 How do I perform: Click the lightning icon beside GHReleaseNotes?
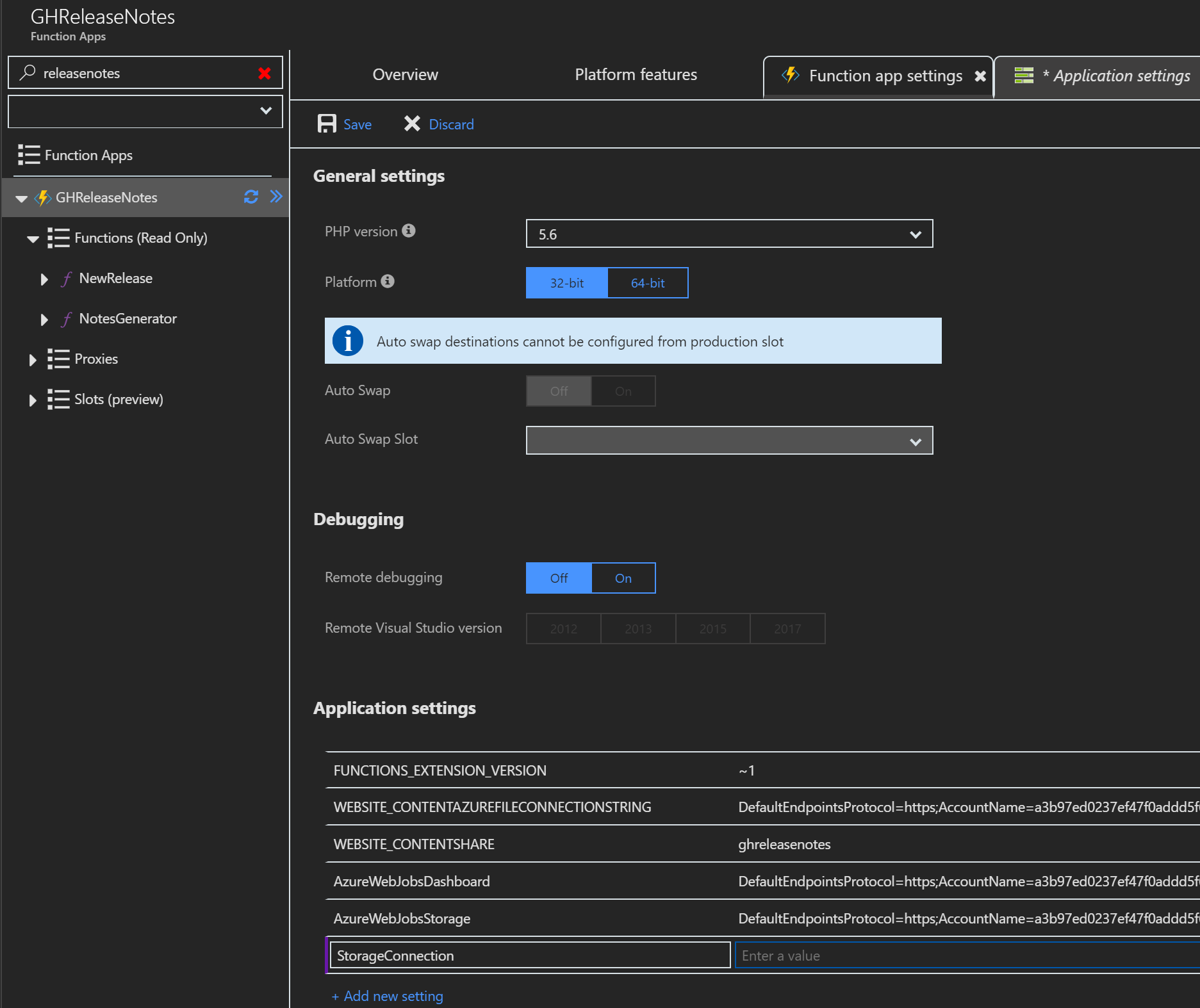coord(43,197)
